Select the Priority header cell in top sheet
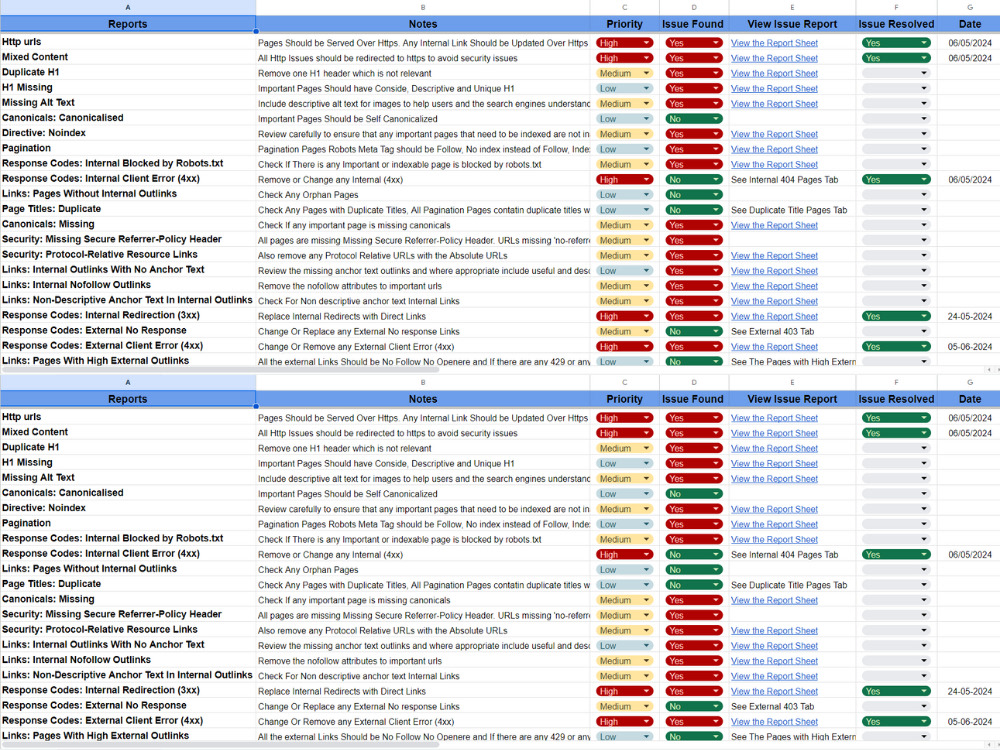 (624, 24)
